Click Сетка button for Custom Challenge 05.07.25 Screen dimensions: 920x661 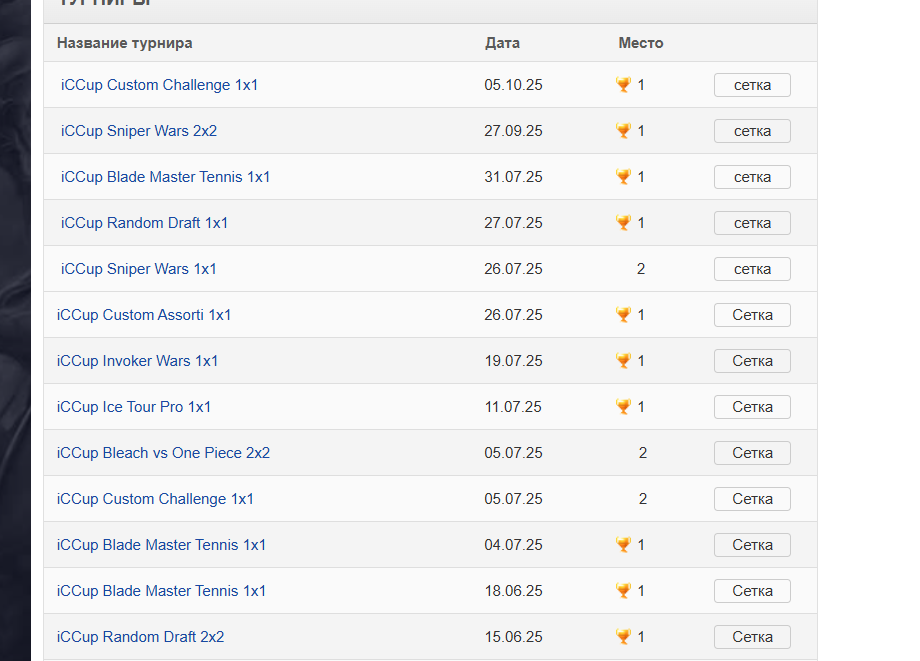[752, 499]
